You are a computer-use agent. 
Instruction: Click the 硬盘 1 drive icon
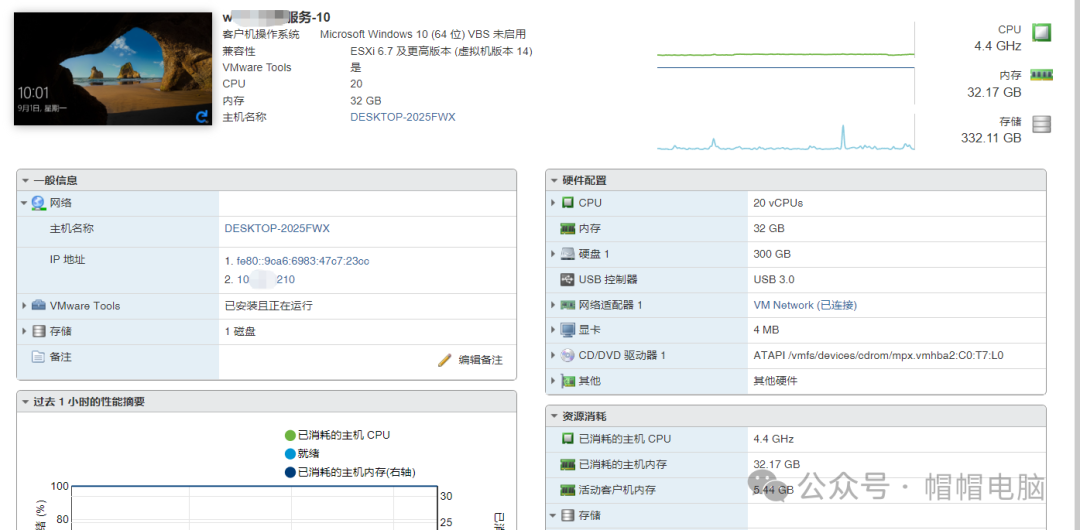pos(568,254)
